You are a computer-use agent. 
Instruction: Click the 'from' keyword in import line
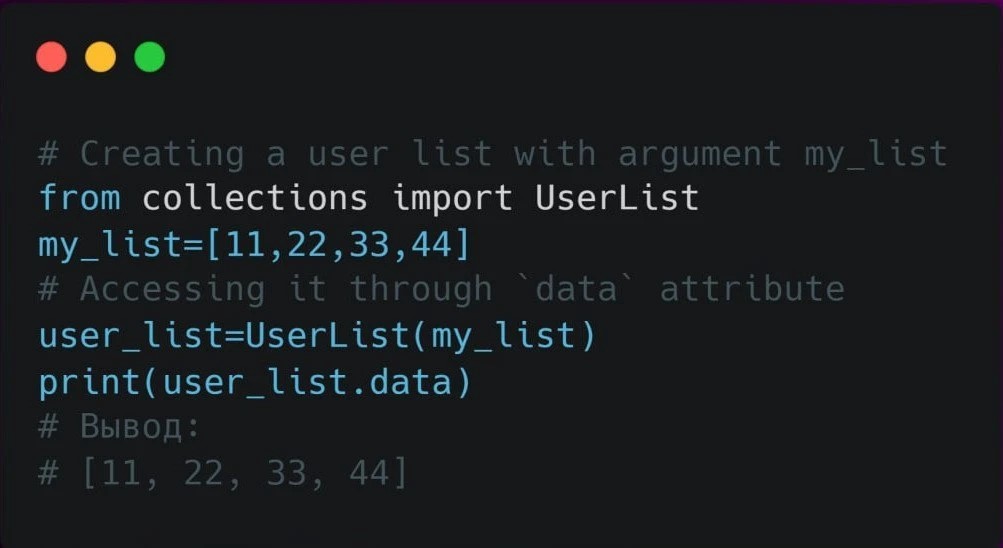click(79, 198)
